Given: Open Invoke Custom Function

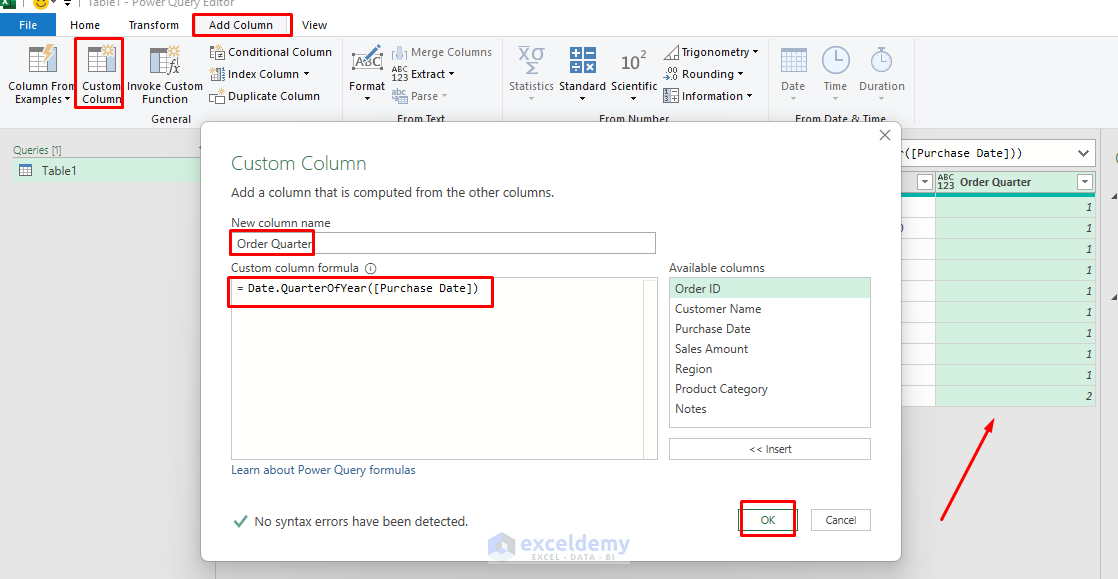Looking at the screenshot, I should click(165, 73).
